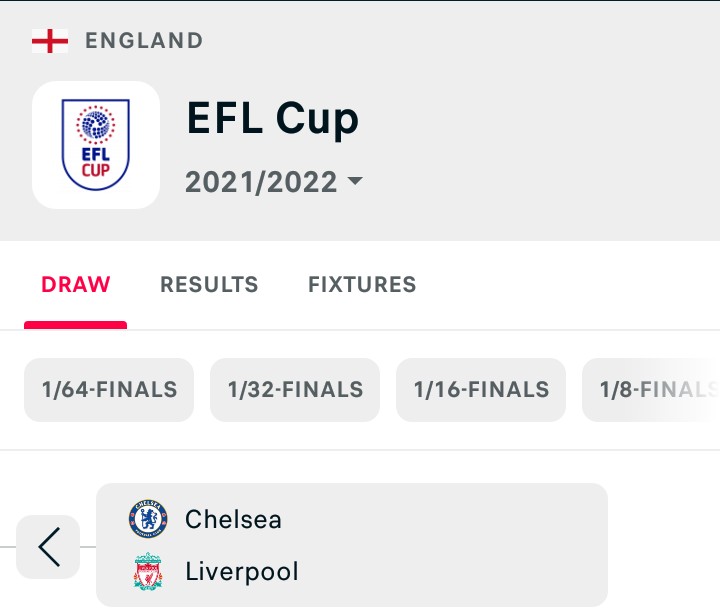Open the 2021/2022 season dropdown
This screenshot has width=720, height=616.
coord(274,182)
